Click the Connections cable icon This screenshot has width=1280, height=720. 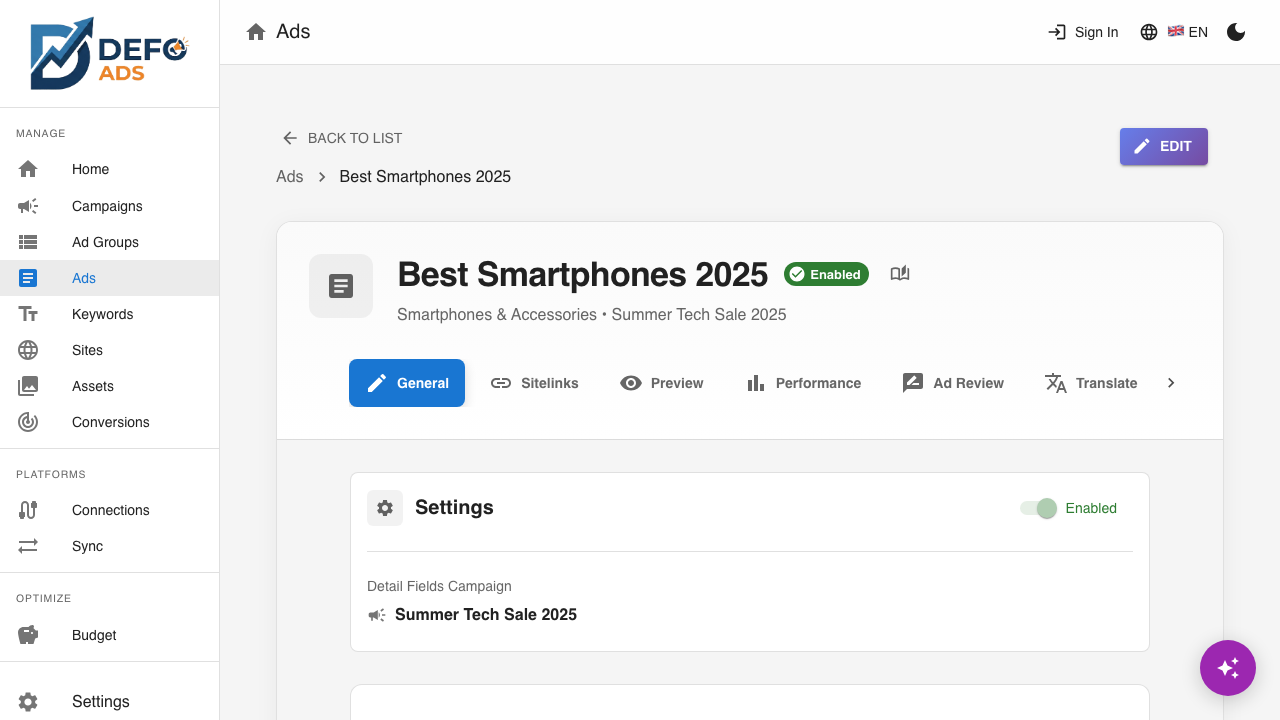(28, 510)
